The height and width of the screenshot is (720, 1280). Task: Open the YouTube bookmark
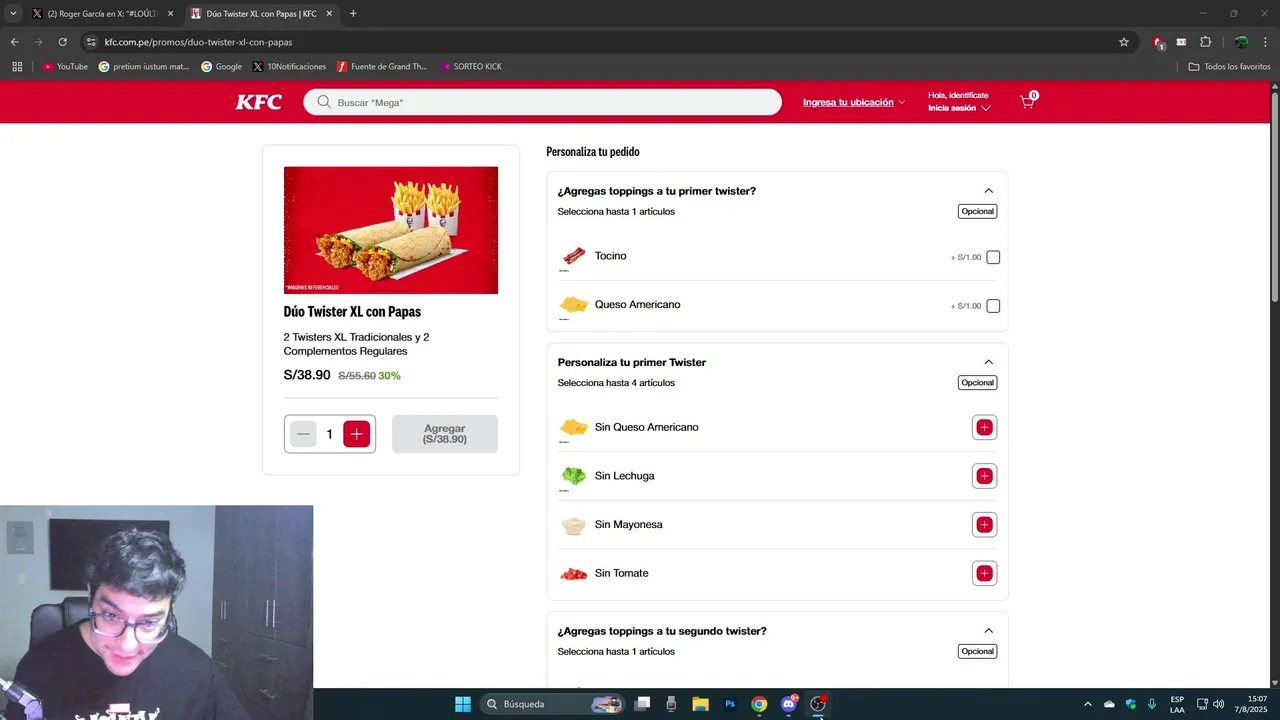(65, 66)
